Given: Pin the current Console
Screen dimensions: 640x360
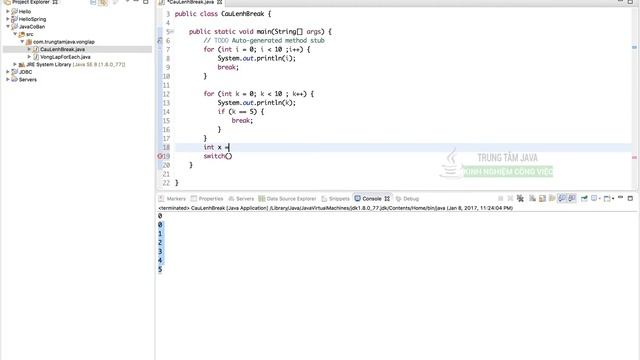Looking at the screenshot, I should click(584, 198).
